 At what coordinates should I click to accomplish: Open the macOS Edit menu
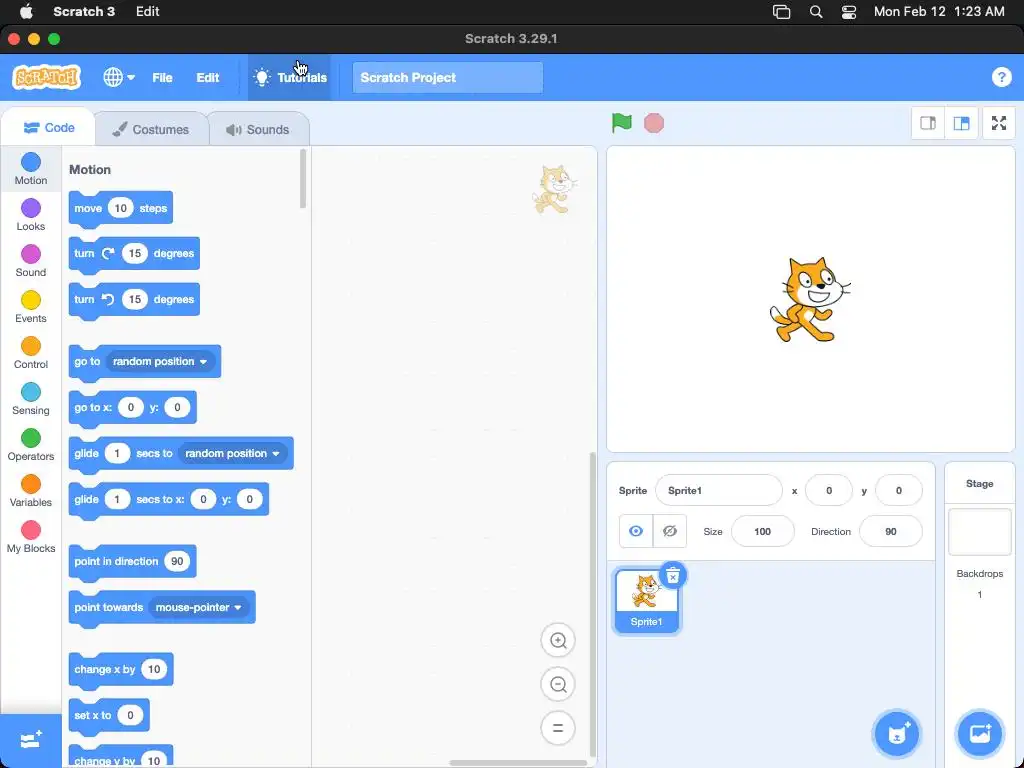148,11
